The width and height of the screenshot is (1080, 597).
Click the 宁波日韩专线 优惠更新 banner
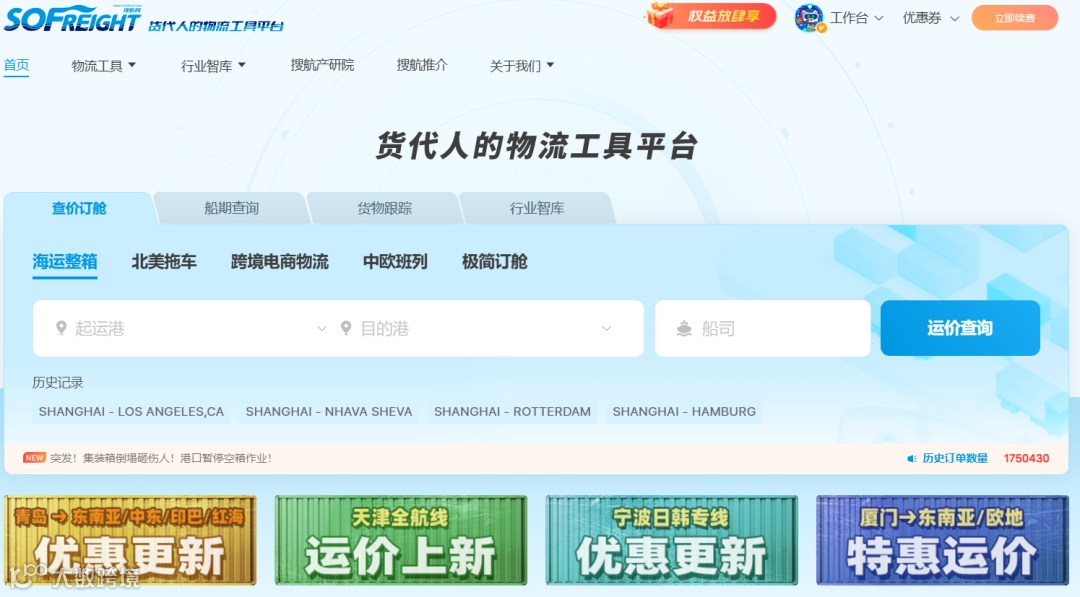tap(670, 538)
